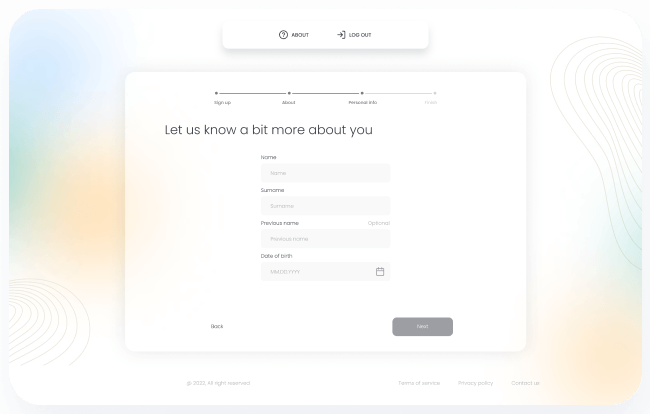
Task: Open the calendar date picker icon
Action: (x=380, y=271)
